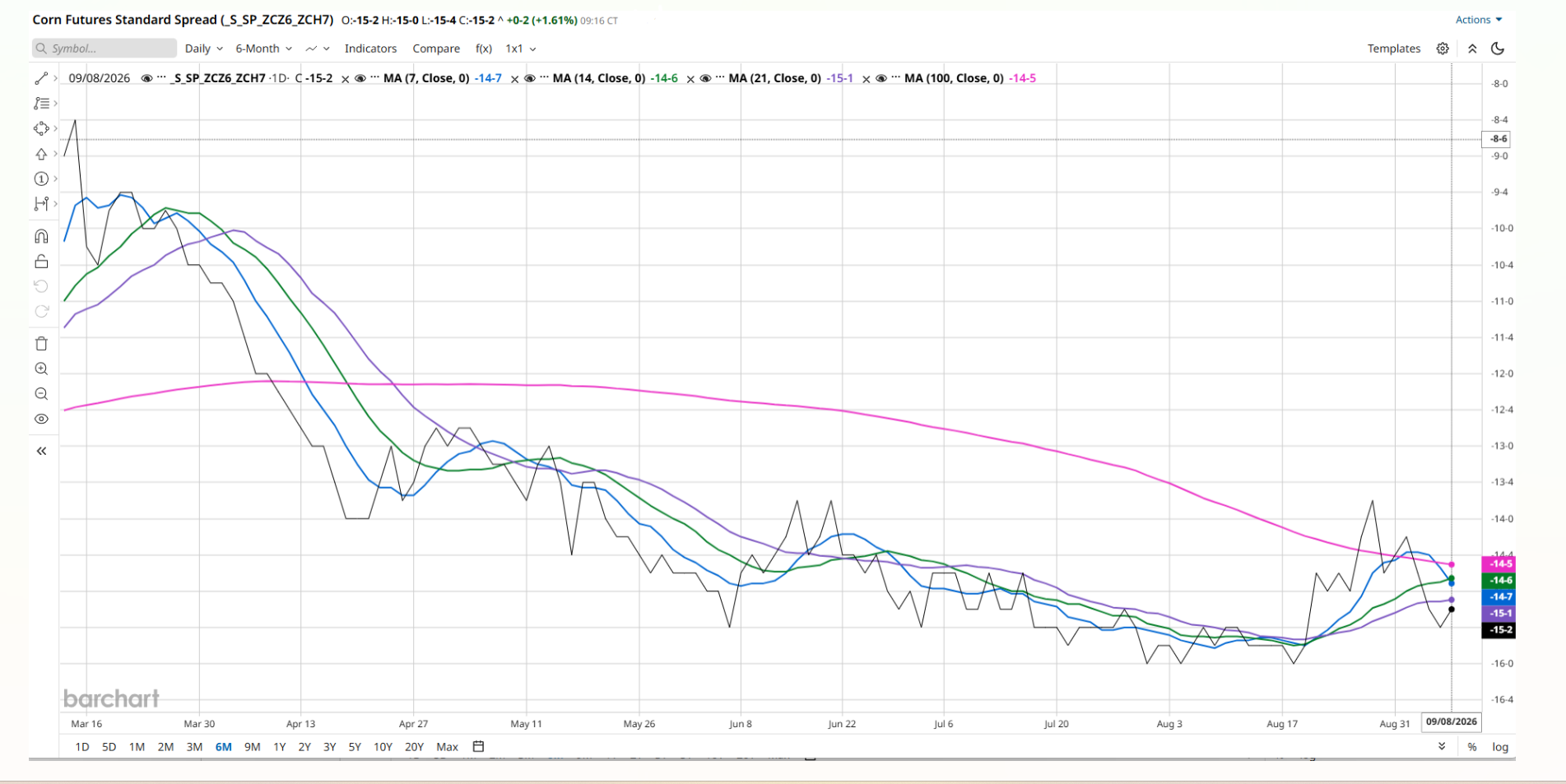The height and width of the screenshot is (784, 1566).
Task: Open the Daily frequency dropdown
Action: coord(203,49)
